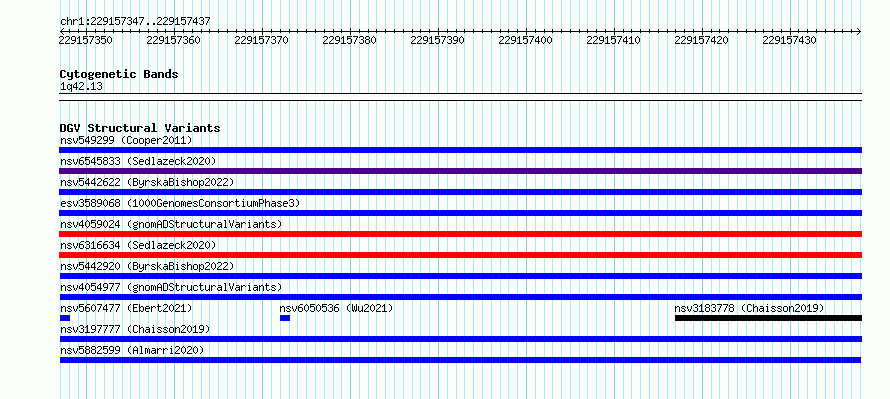Open nsv5607477 (Ebert2021) label

pos(126,308)
